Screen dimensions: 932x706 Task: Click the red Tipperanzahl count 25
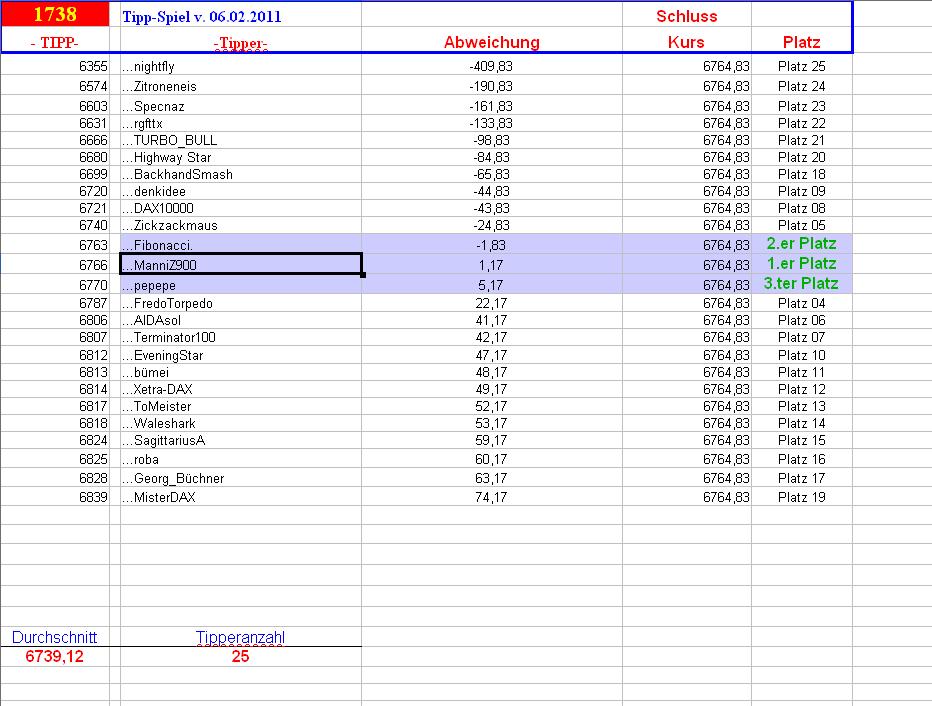coord(240,657)
